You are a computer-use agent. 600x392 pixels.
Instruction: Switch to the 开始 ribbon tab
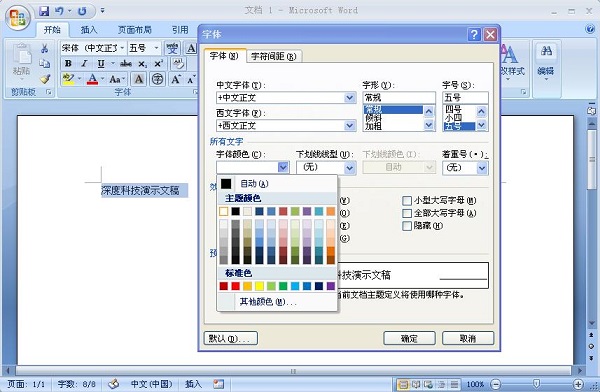52,29
